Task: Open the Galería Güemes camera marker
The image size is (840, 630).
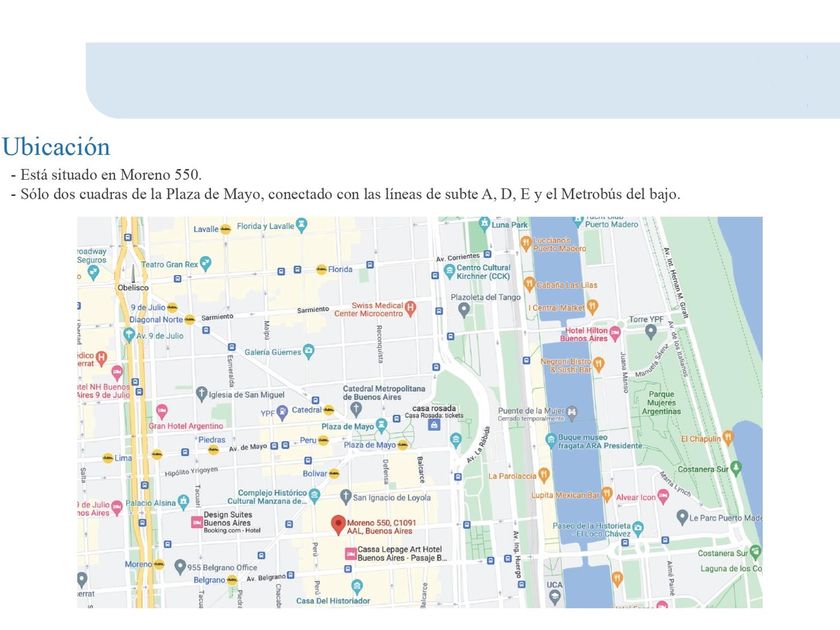Action: tap(308, 352)
